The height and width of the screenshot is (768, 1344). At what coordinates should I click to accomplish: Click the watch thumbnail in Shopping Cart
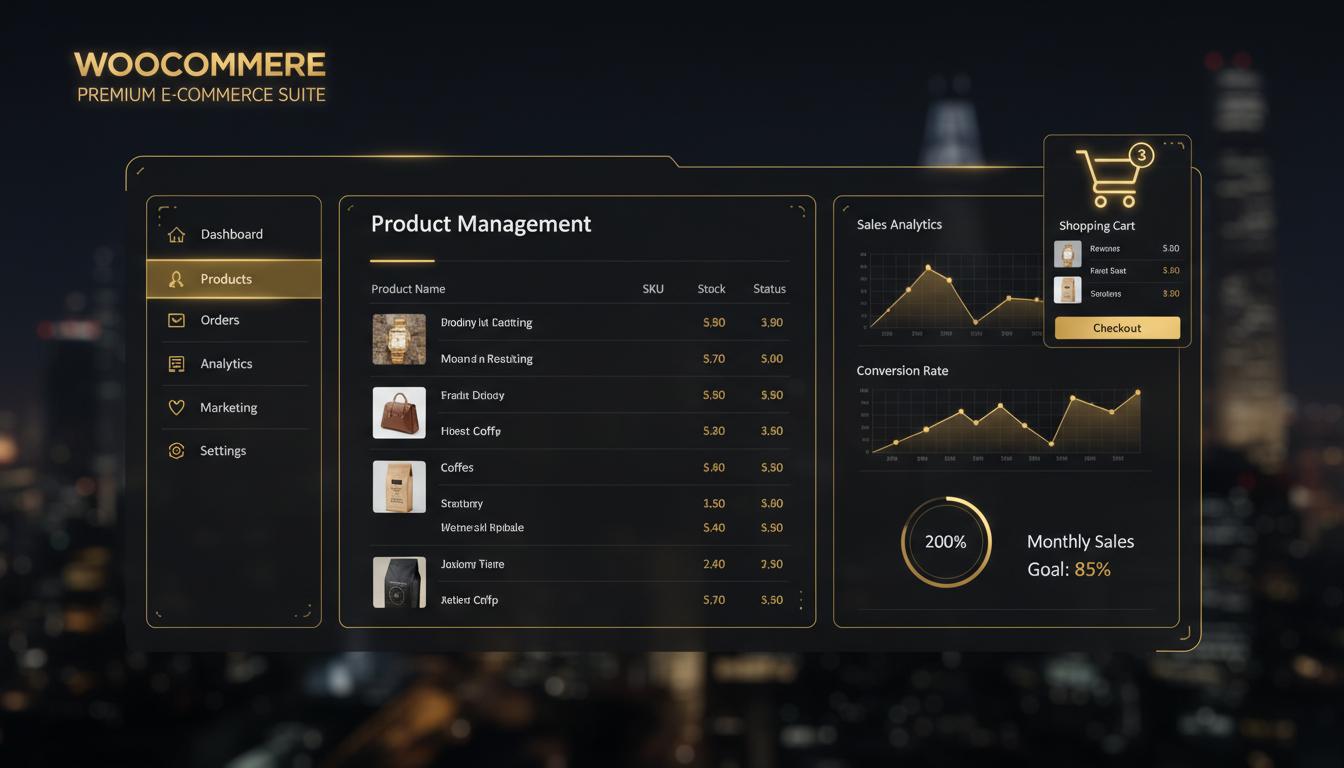(x=1068, y=254)
